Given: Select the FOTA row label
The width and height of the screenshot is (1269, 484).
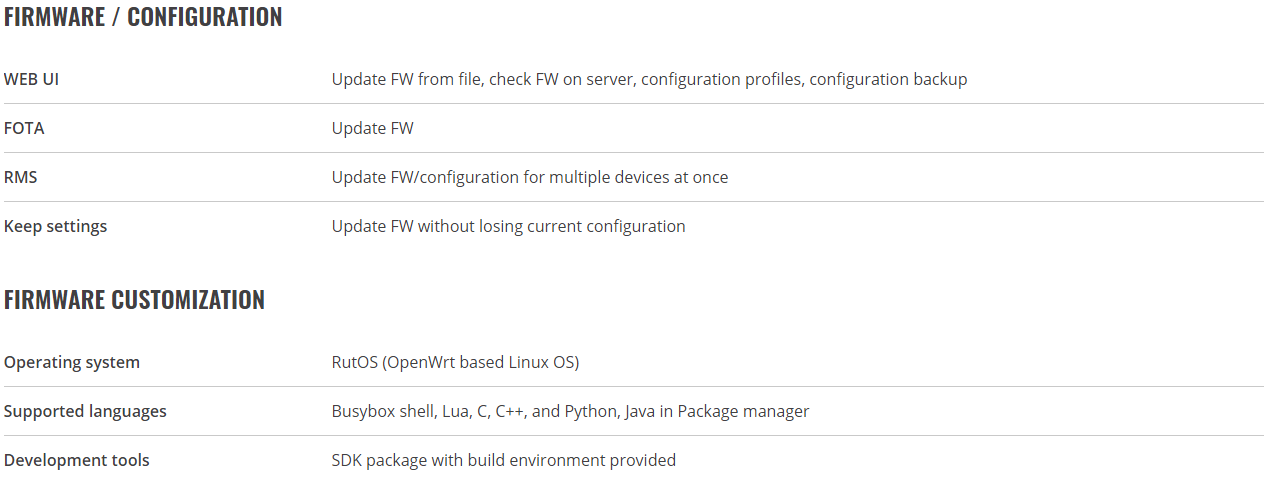Looking at the screenshot, I should pos(24,128).
